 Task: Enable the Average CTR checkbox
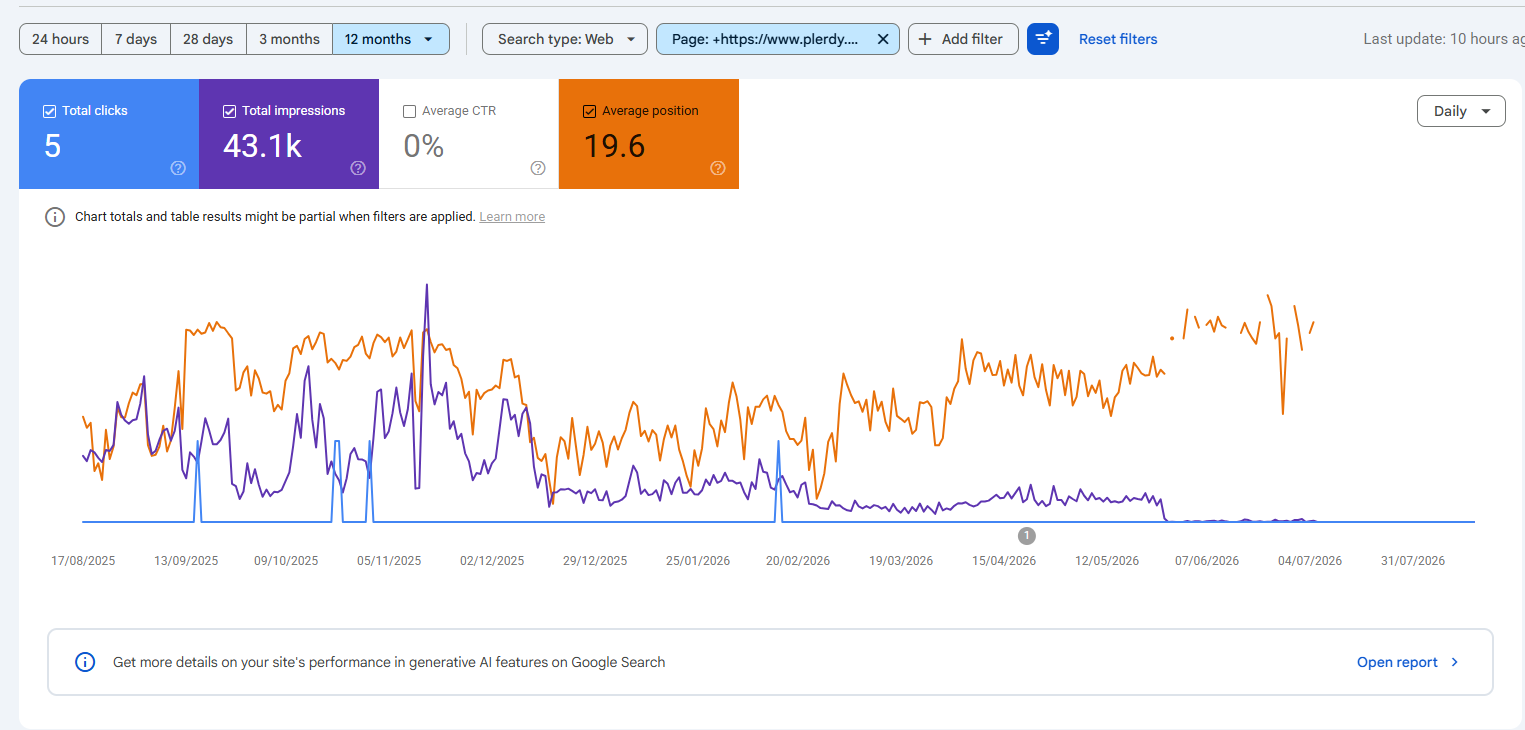point(409,111)
